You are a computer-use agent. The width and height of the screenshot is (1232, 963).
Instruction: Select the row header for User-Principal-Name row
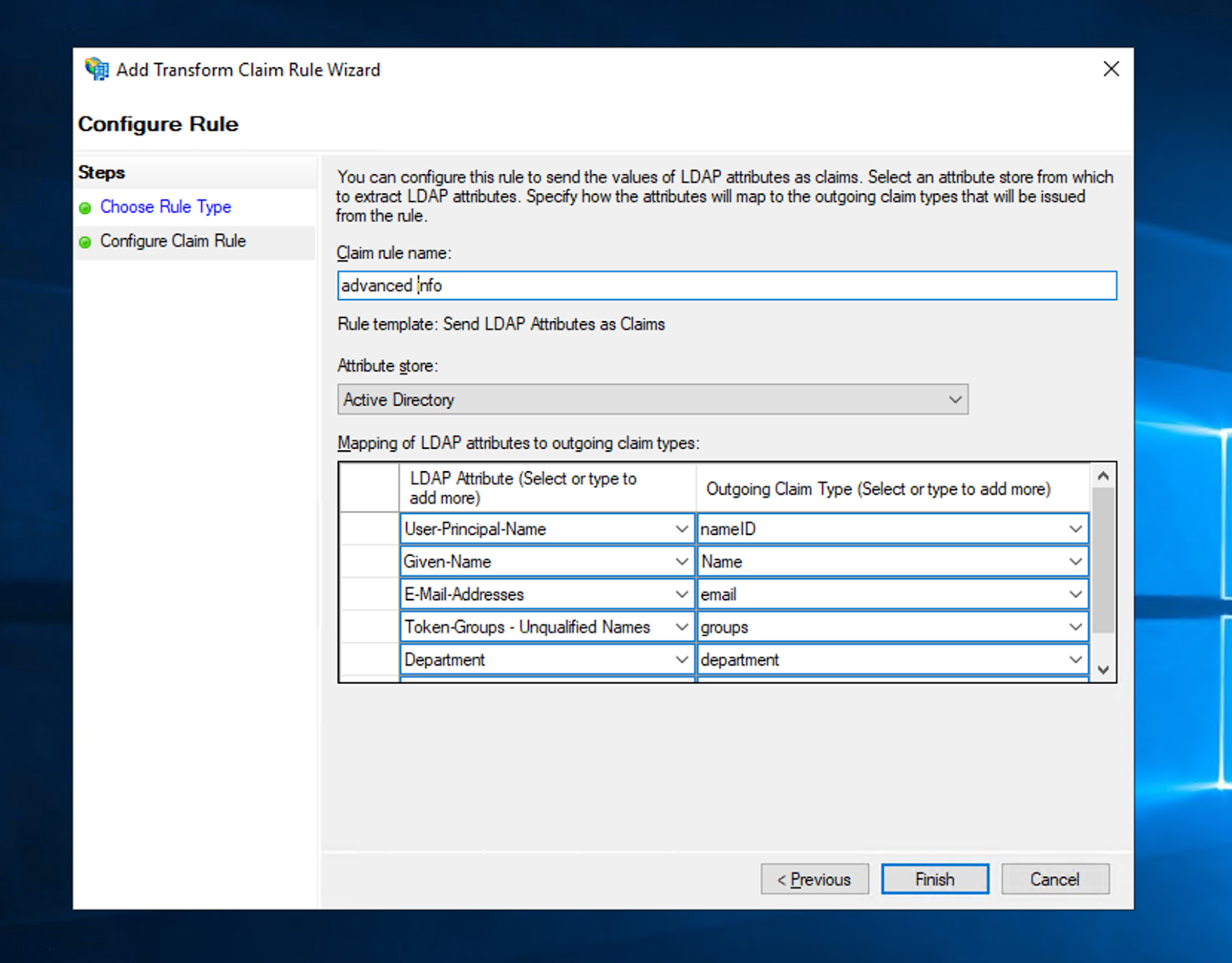pyautogui.click(x=370, y=529)
